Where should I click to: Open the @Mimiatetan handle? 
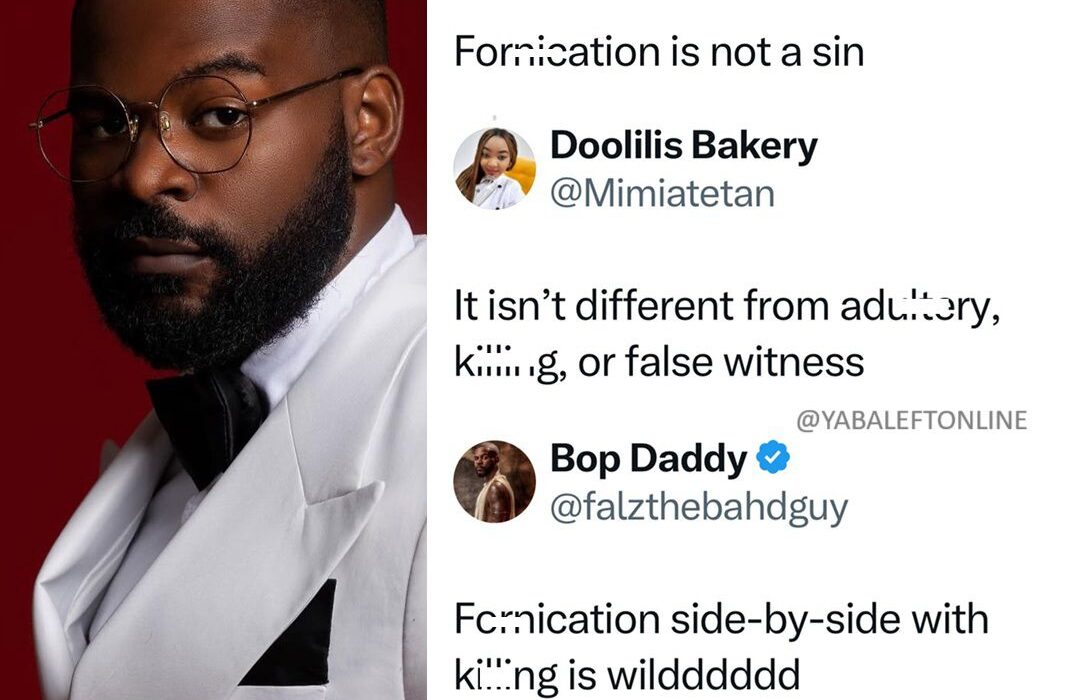pyautogui.click(x=662, y=193)
